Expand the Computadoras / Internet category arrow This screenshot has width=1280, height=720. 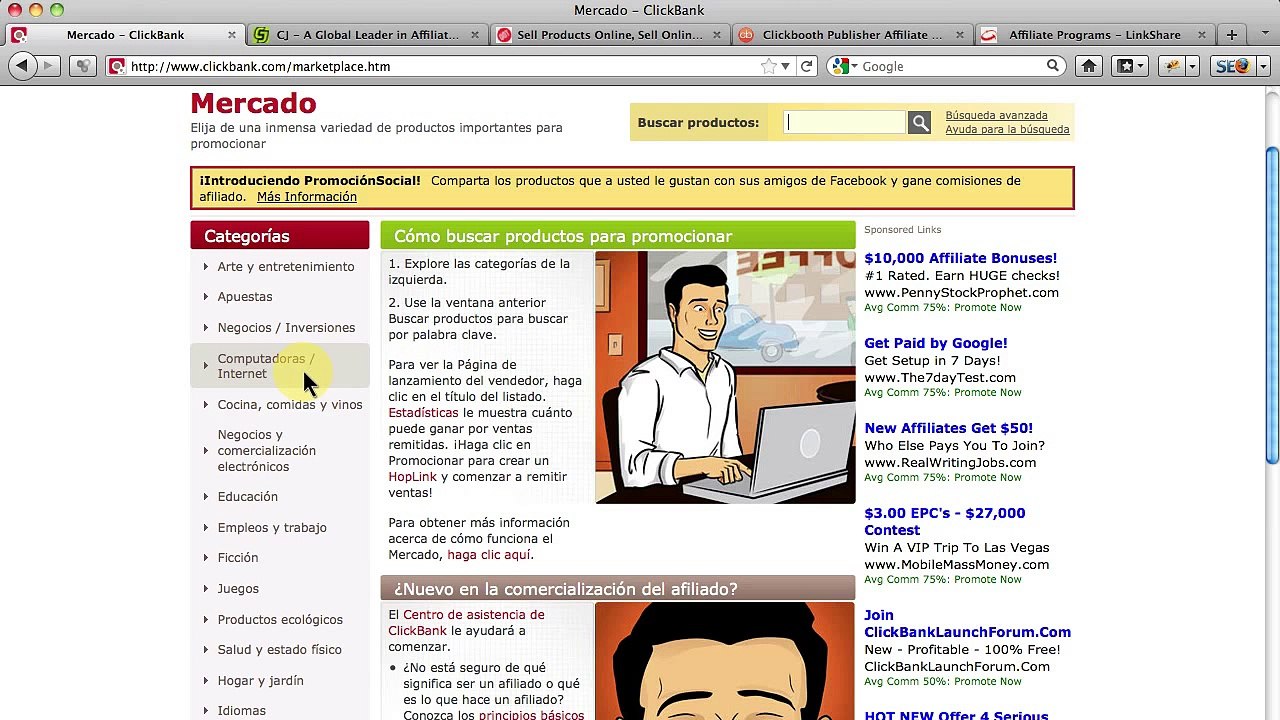pyautogui.click(x=205, y=365)
